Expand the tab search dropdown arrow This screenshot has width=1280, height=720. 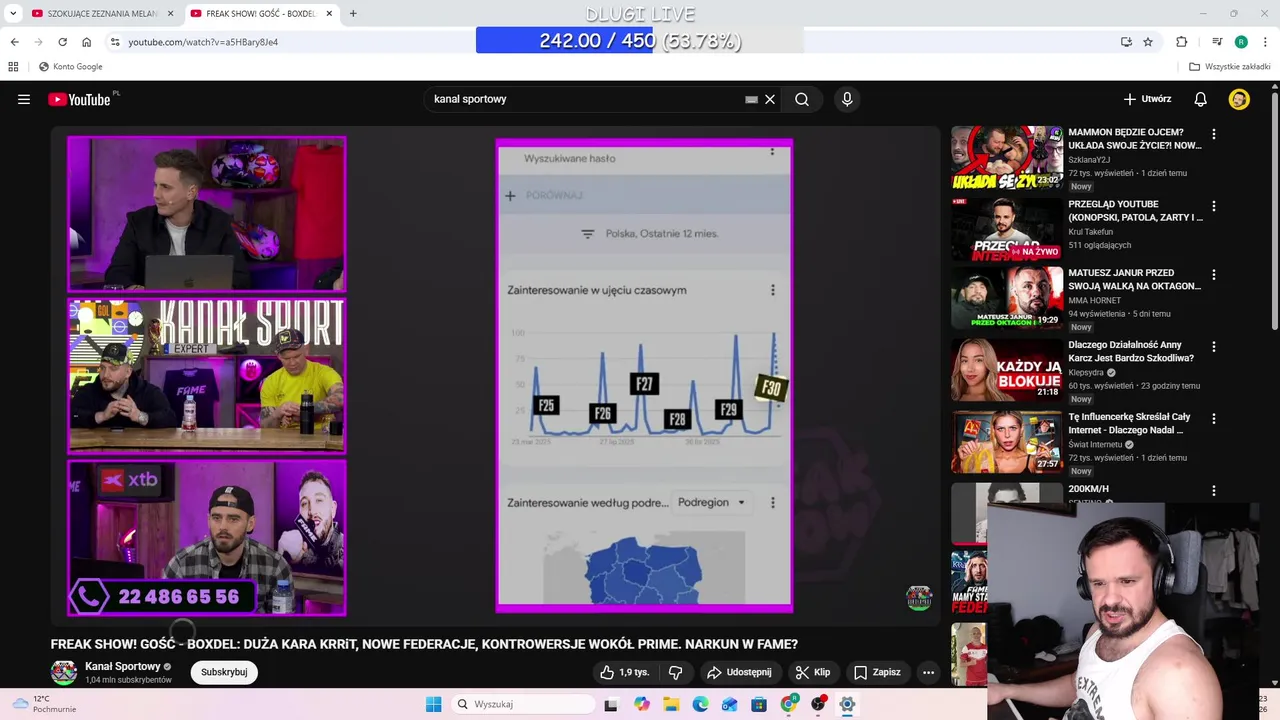(x=13, y=13)
